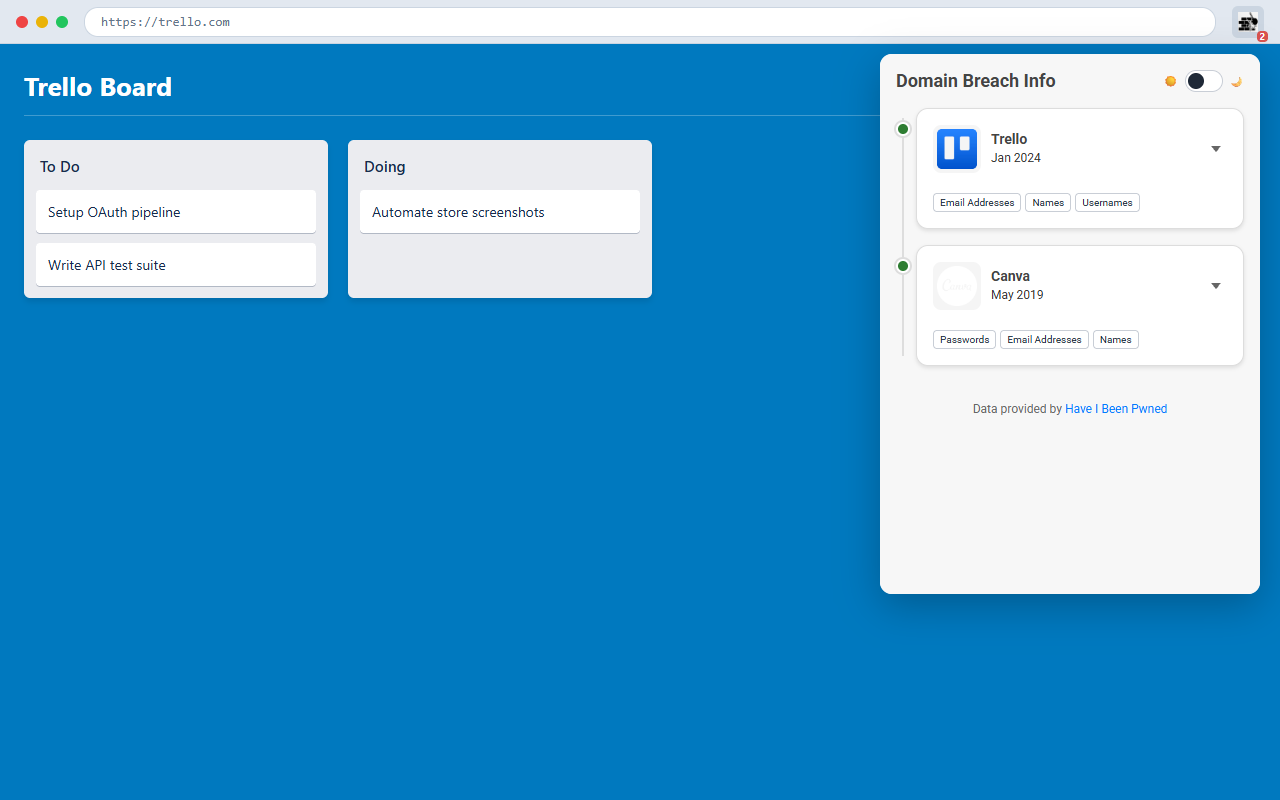Click the Trello Board page title

tap(98, 87)
